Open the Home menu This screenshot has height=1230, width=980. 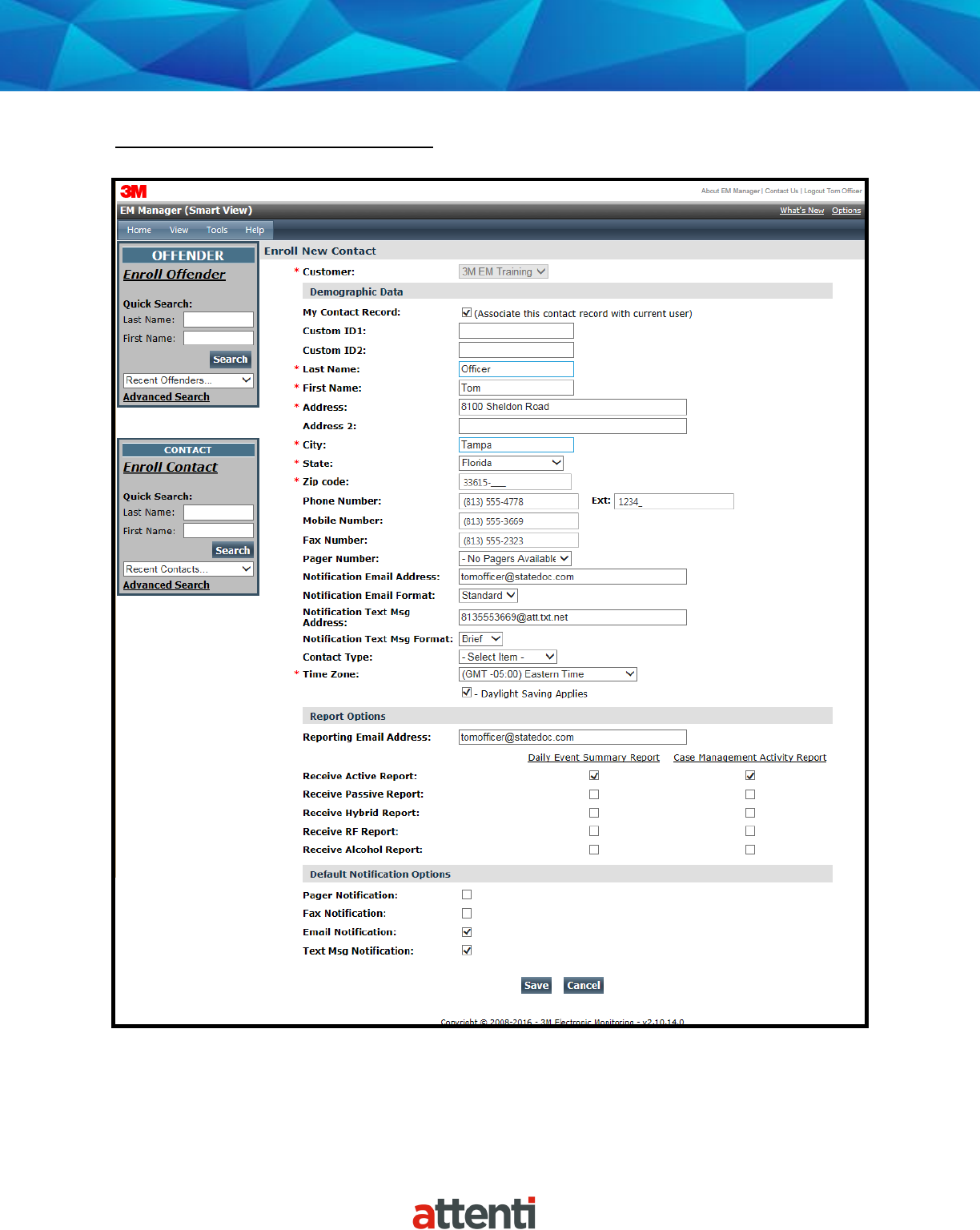(139, 230)
